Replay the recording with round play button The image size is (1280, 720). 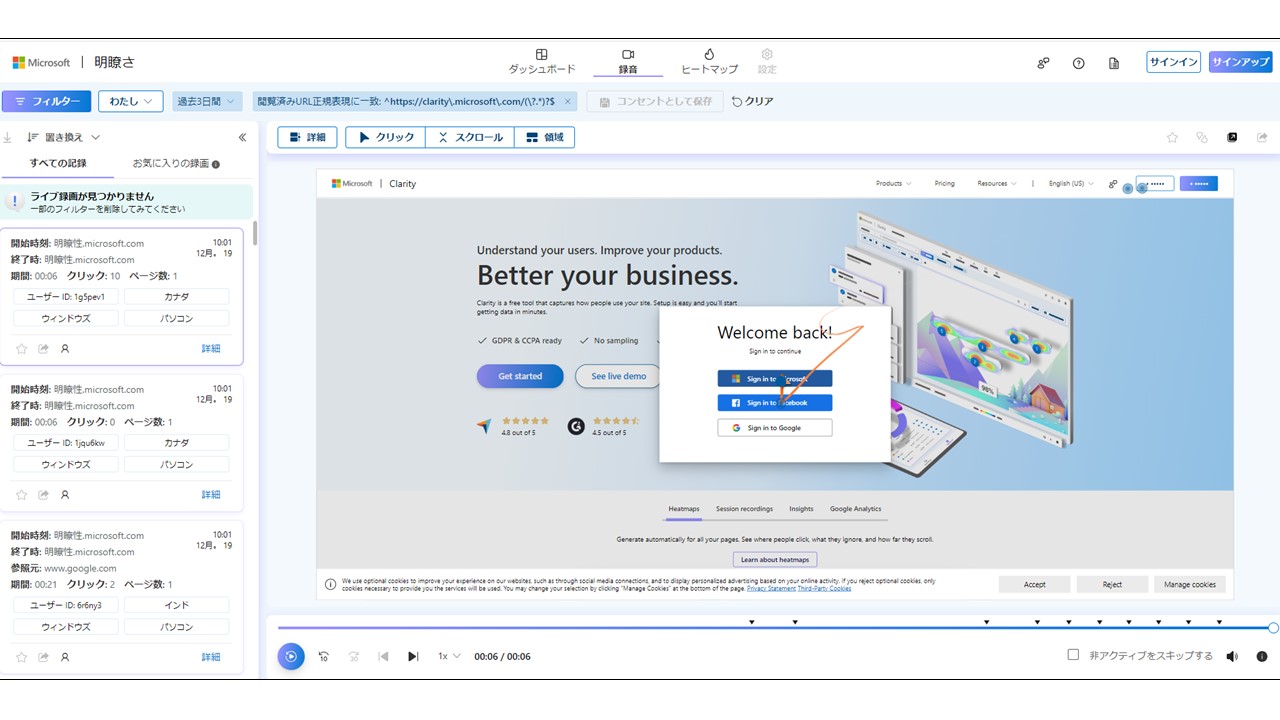point(291,656)
